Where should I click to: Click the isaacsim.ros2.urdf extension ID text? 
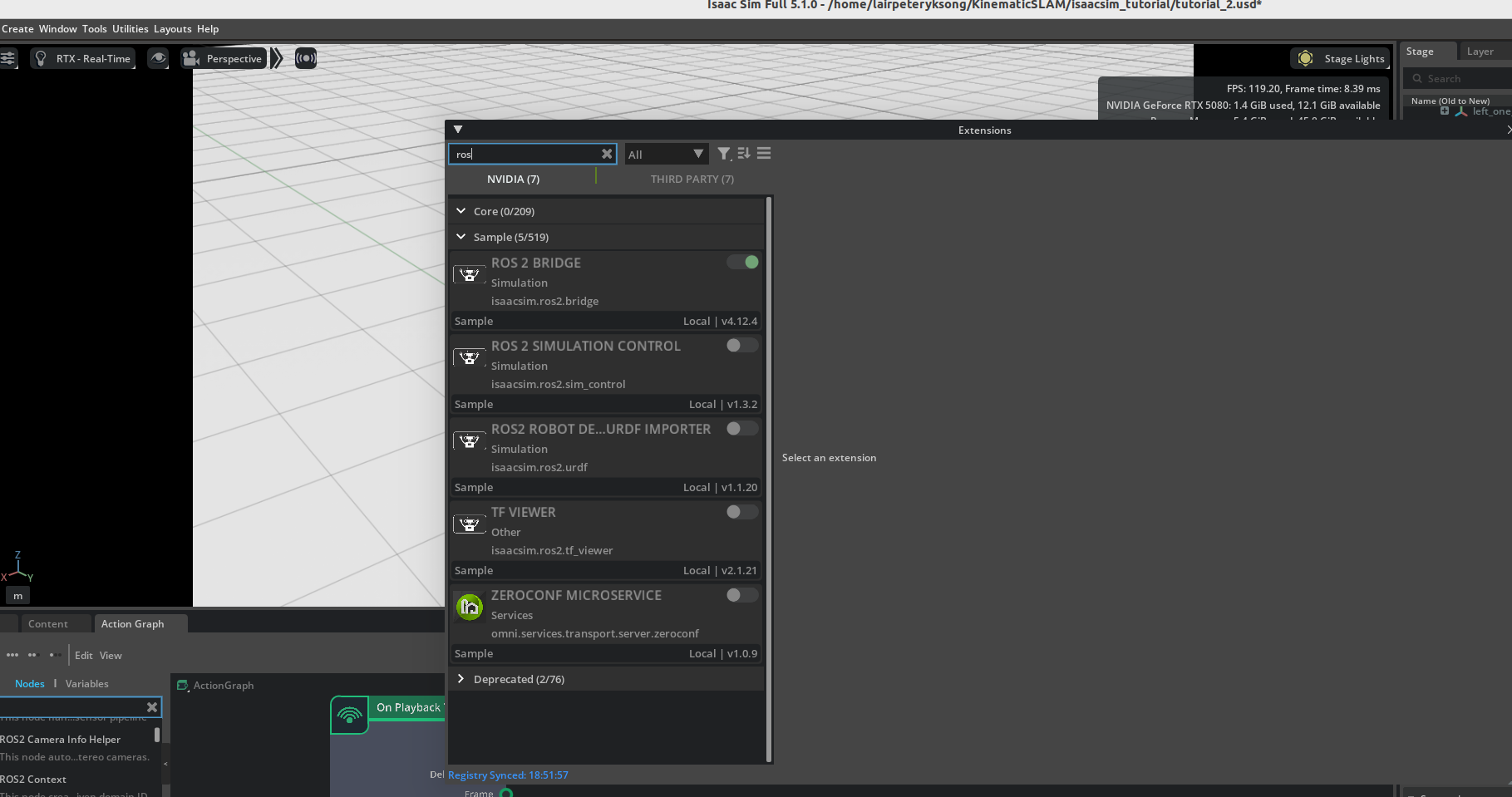539,467
